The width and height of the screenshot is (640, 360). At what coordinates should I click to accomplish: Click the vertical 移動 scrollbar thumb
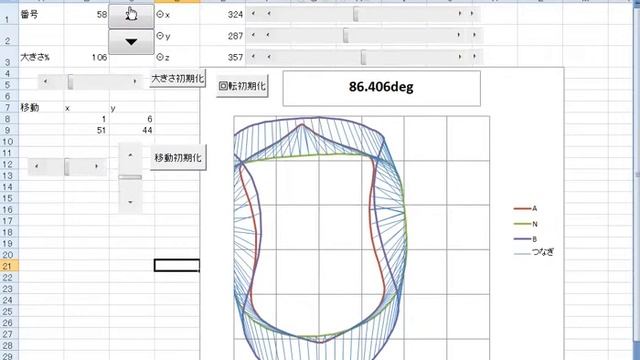tap(130, 177)
